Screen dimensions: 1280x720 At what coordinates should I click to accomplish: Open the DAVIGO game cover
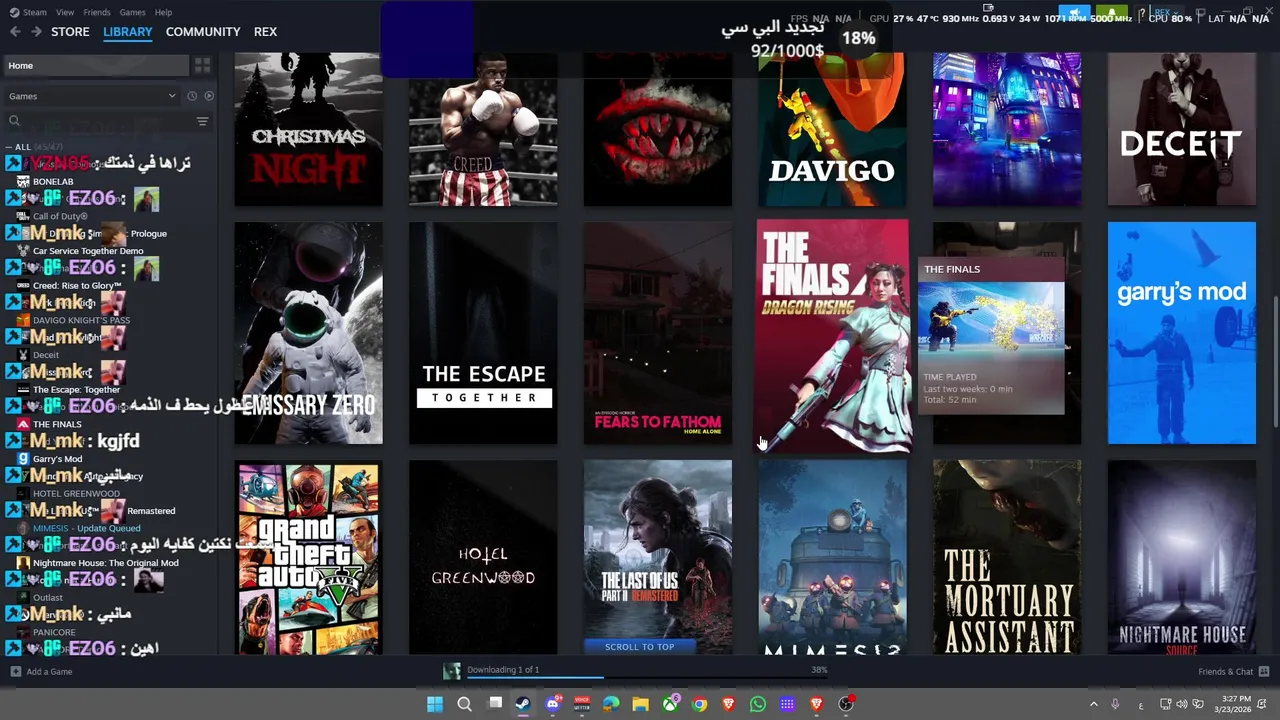coord(832,130)
